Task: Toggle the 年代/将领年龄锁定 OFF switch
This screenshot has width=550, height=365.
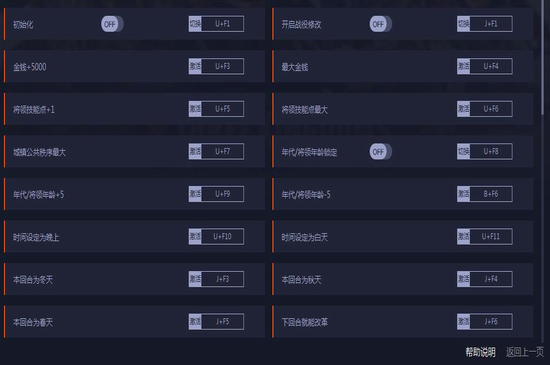Action: pos(381,152)
